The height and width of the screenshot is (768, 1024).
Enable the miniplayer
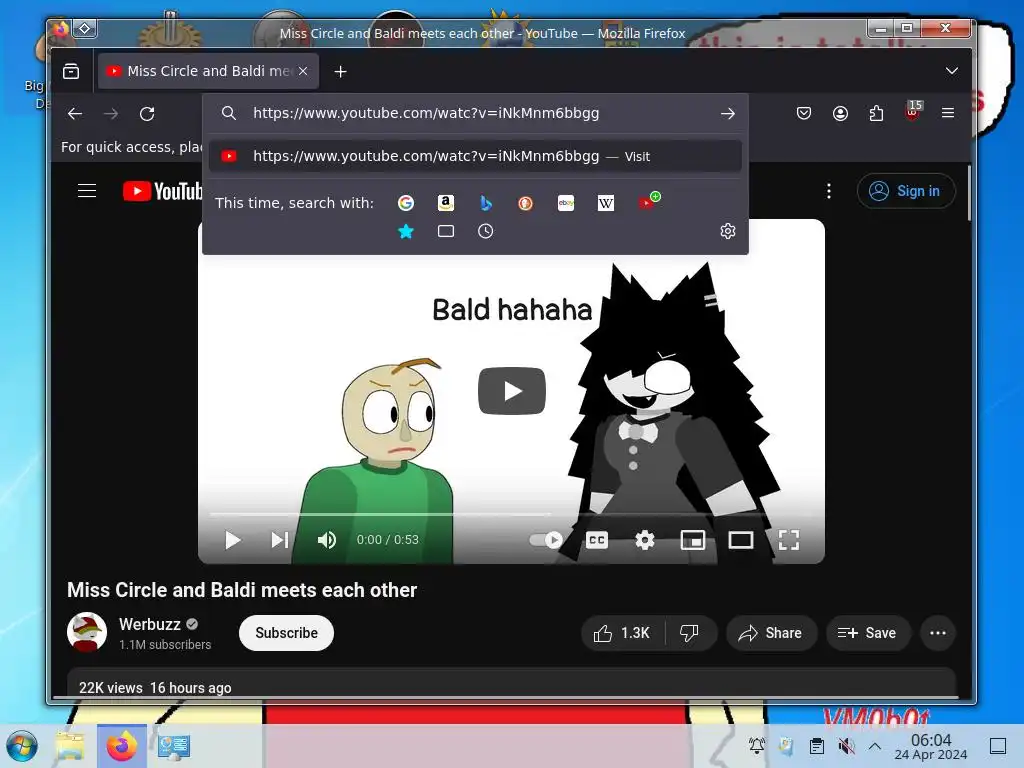point(693,540)
